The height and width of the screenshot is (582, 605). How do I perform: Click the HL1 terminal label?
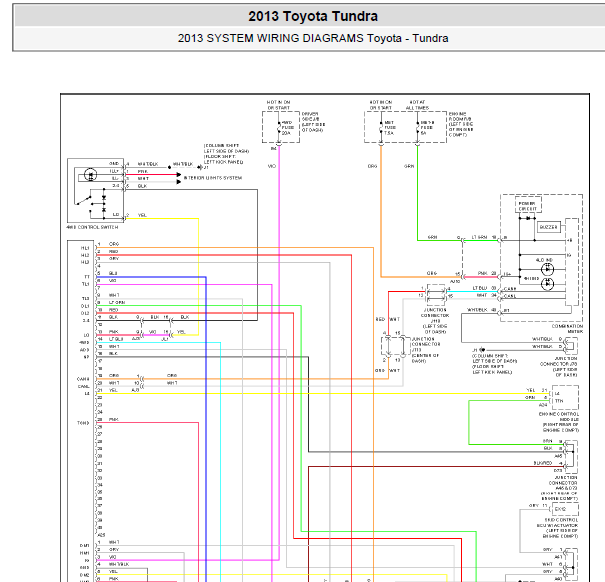click(x=85, y=248)
